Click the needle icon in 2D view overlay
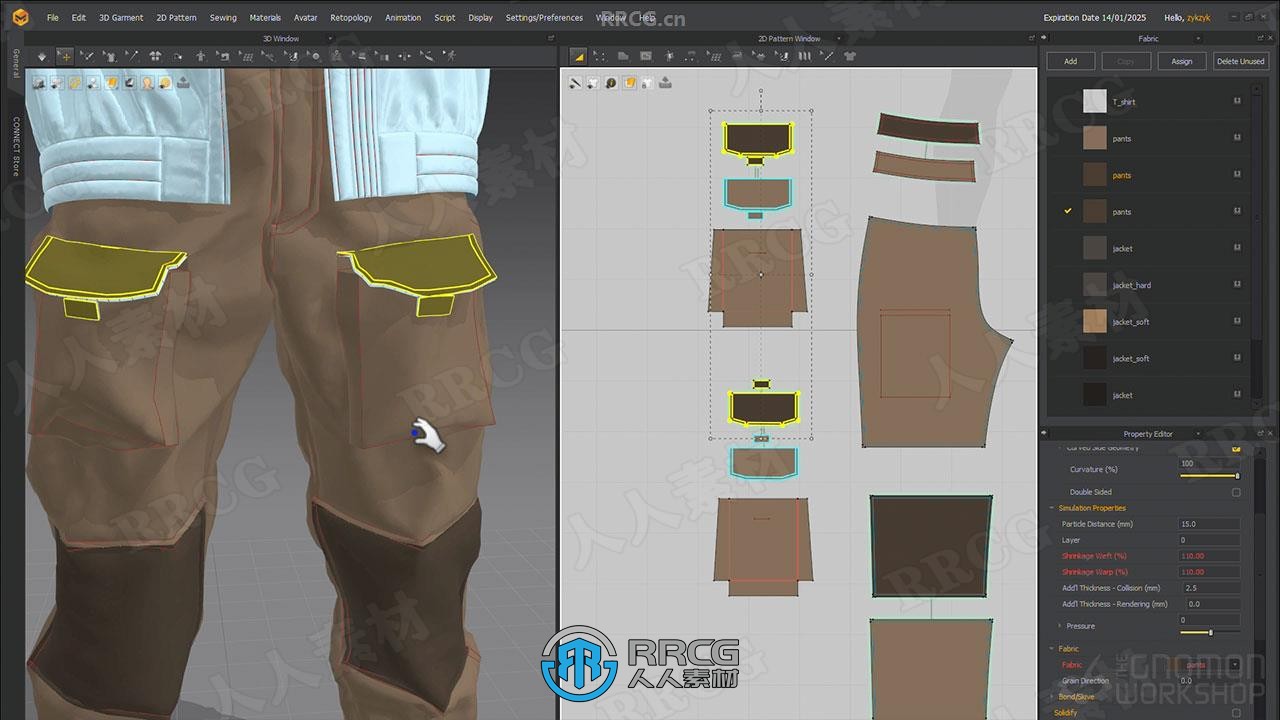Viewport: 1280px width, 720px height. (x=575, y=83)
